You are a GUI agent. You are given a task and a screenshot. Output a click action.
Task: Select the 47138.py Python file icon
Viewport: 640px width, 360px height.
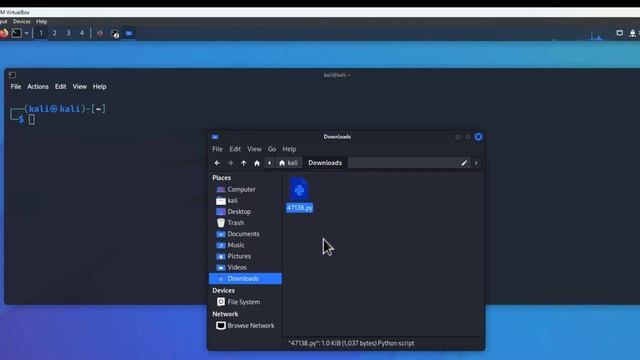tap(299, 189)
